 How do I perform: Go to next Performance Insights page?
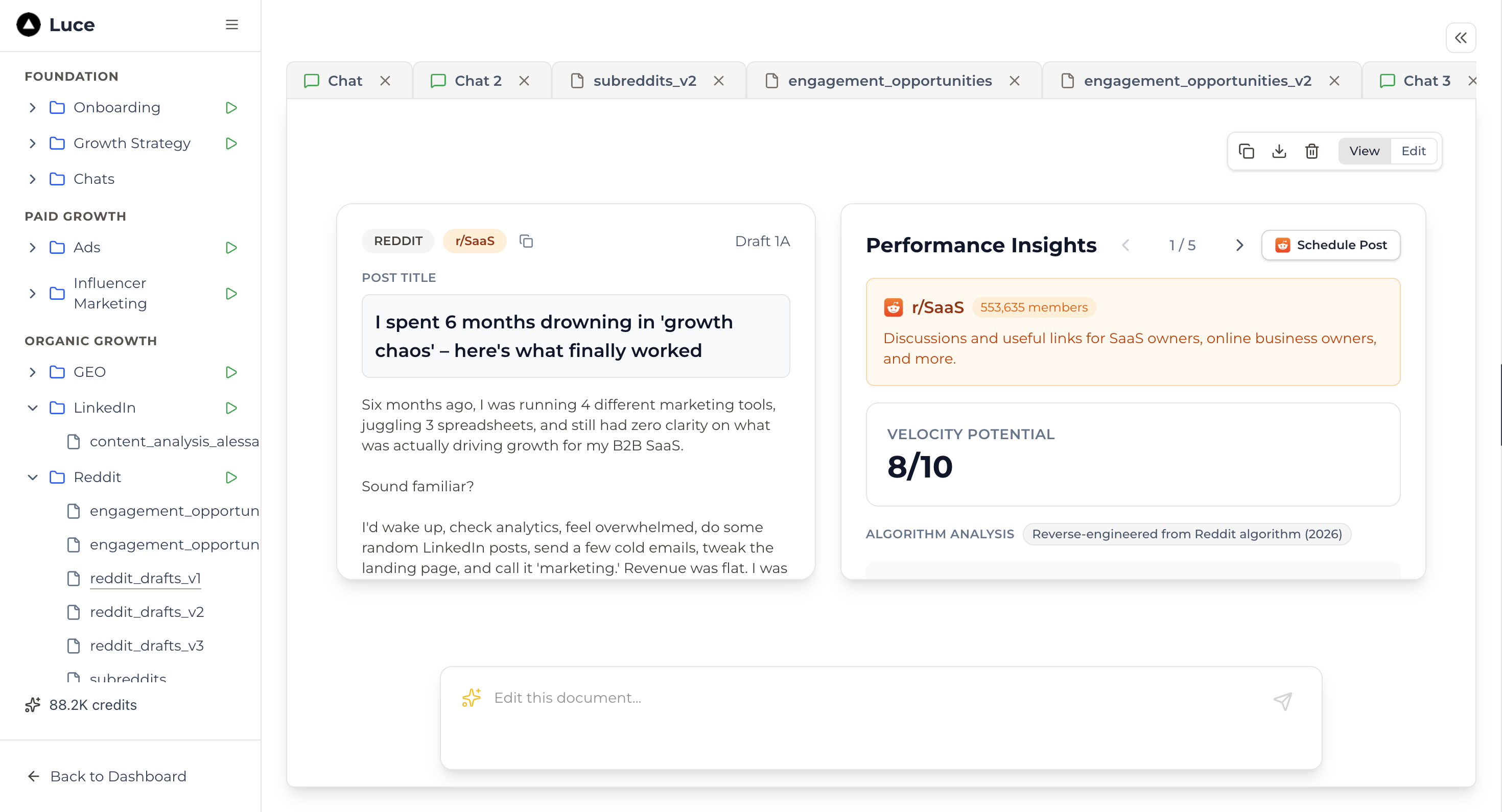pos(1239,246)
